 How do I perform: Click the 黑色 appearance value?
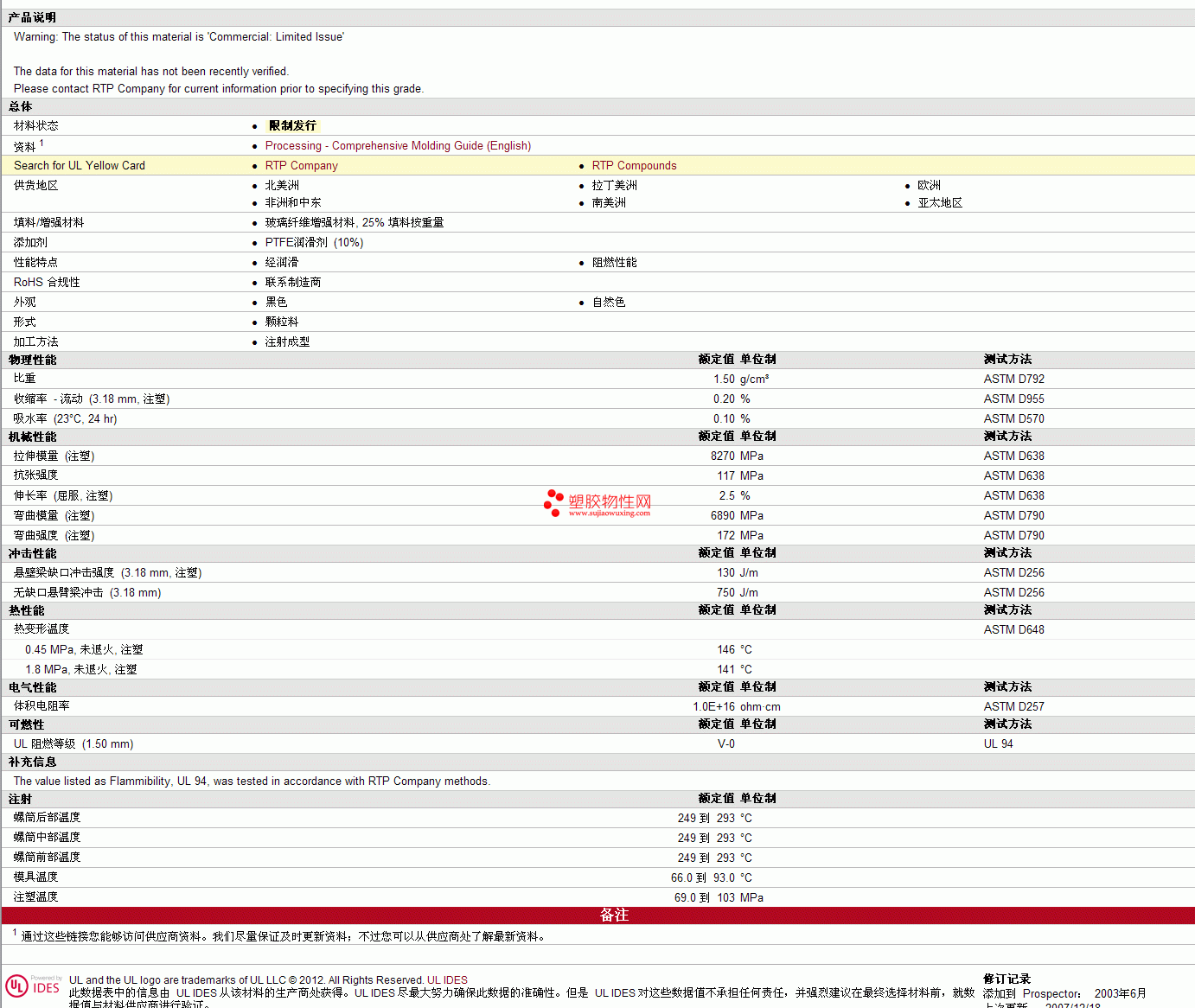pyautogui.click(x=276, y=303)
